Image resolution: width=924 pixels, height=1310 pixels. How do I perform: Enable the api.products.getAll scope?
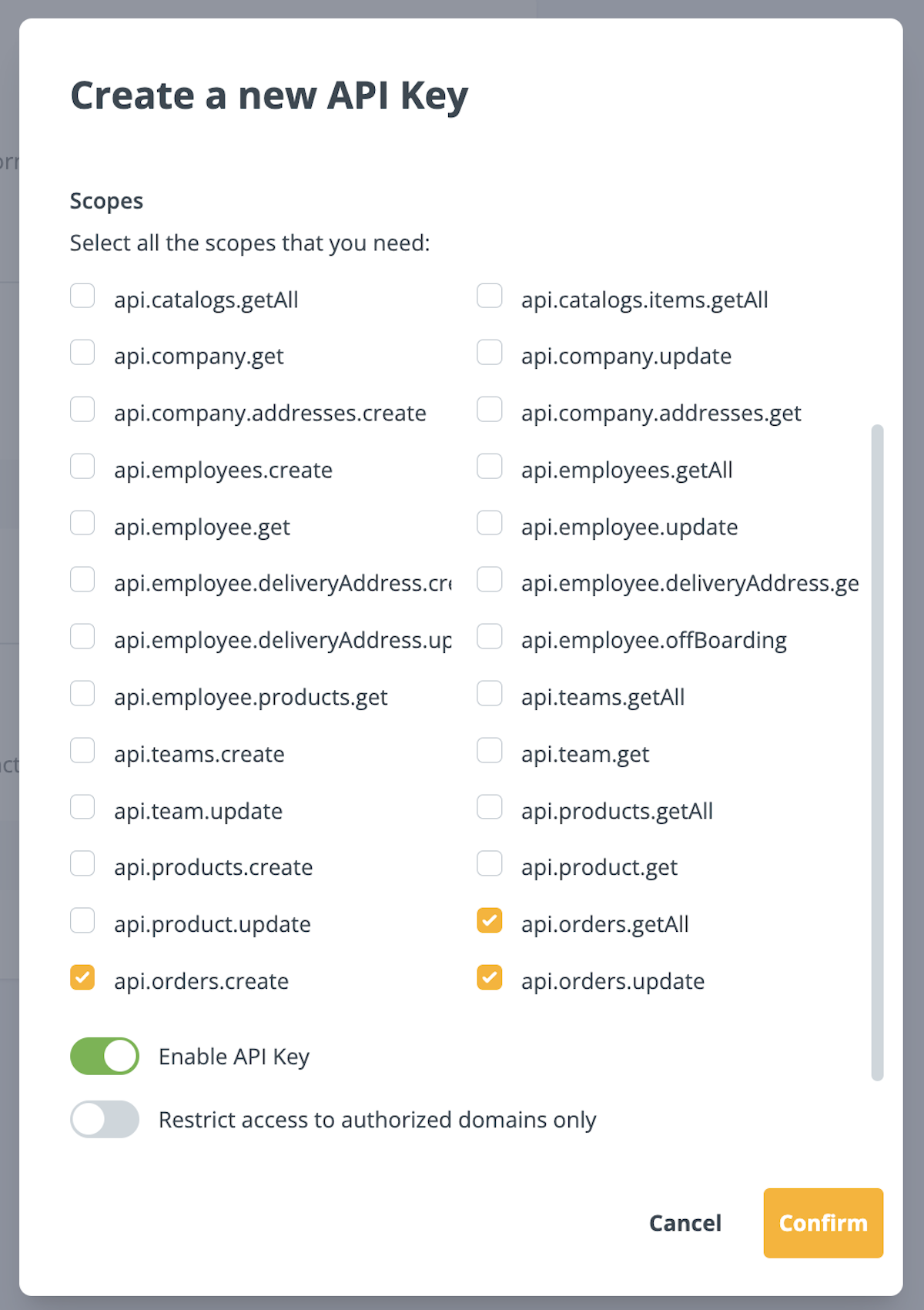(490, 806)
